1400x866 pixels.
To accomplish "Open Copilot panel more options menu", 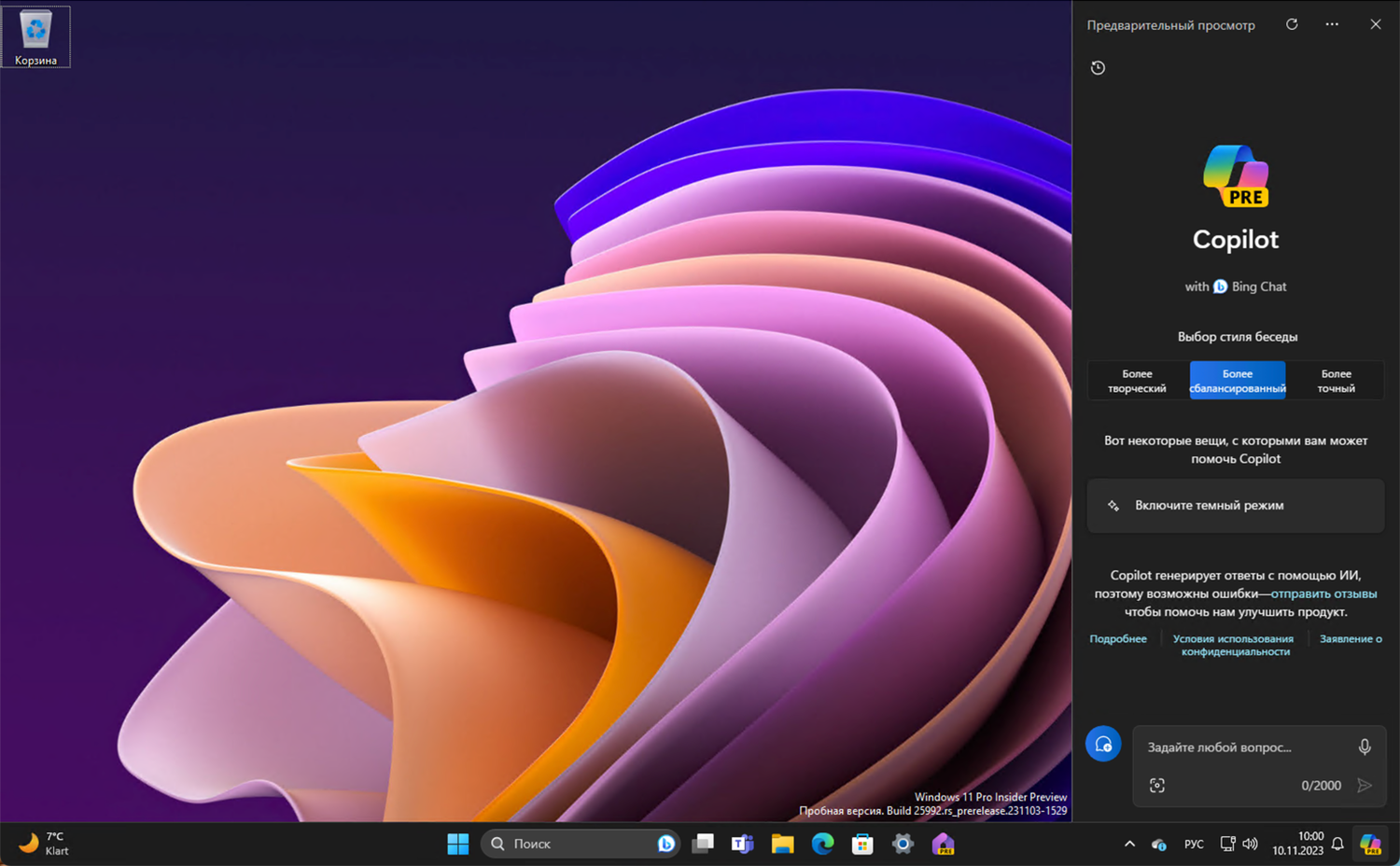I will point(1332,24).
